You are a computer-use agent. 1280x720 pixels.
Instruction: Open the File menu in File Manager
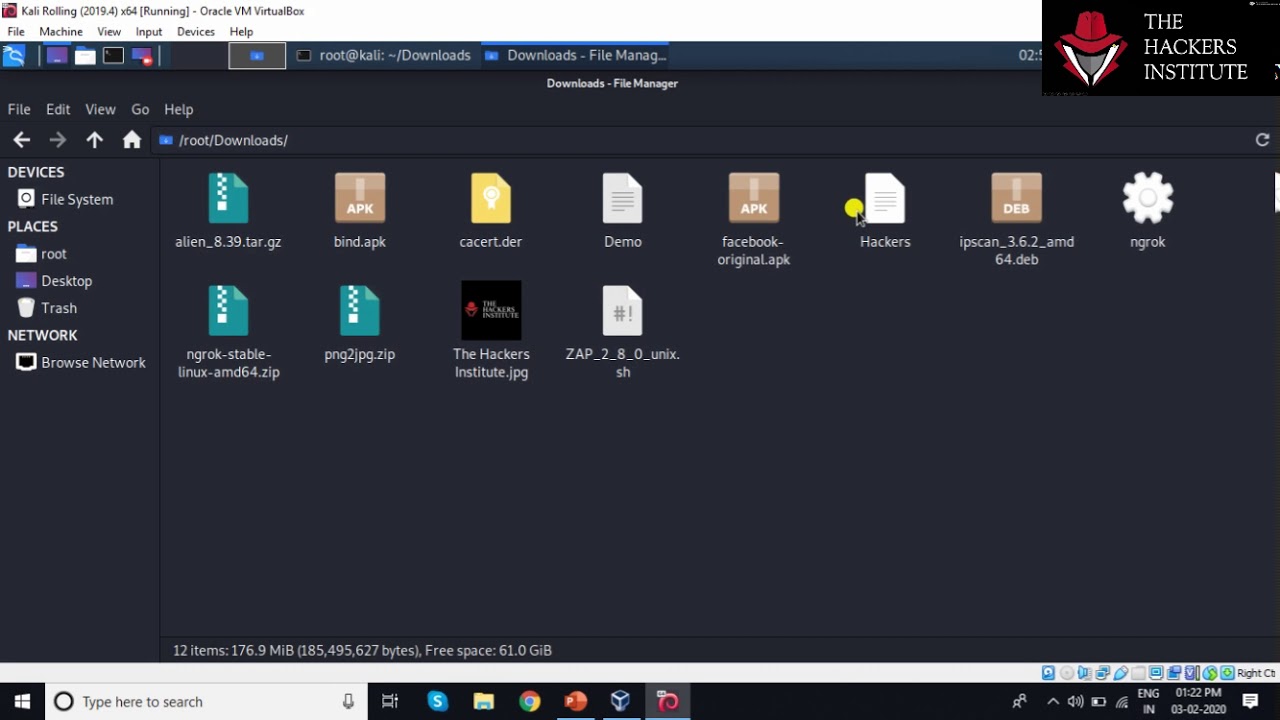click(x=19, y=109)
